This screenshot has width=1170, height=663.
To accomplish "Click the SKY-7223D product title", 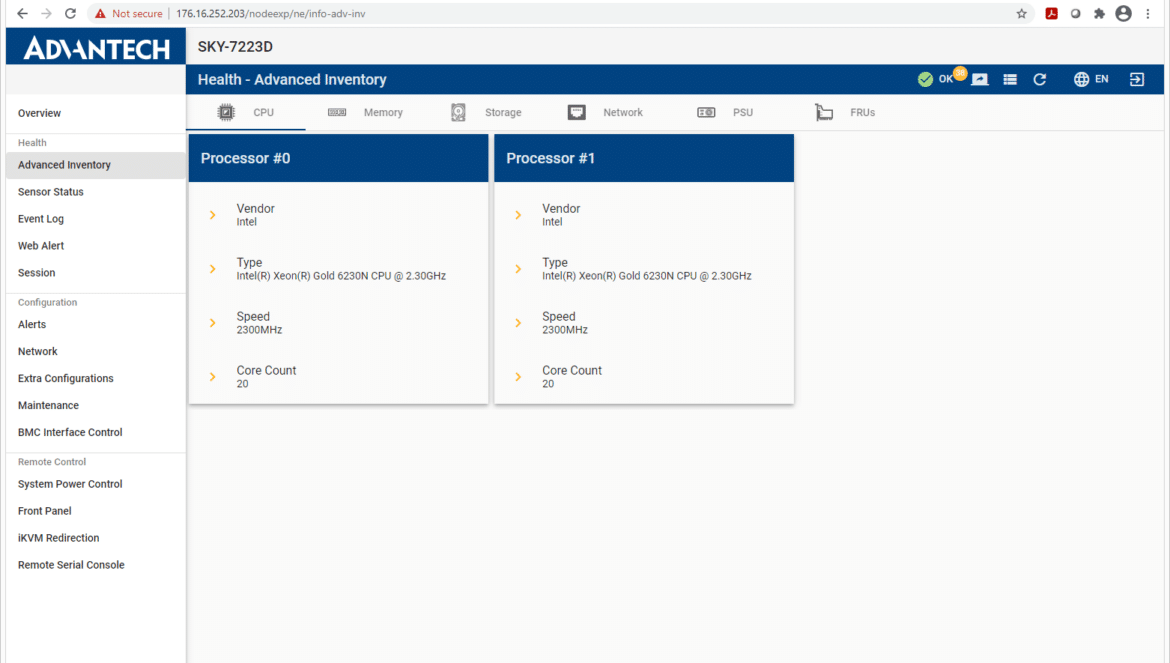I will [x=235, y=46].
